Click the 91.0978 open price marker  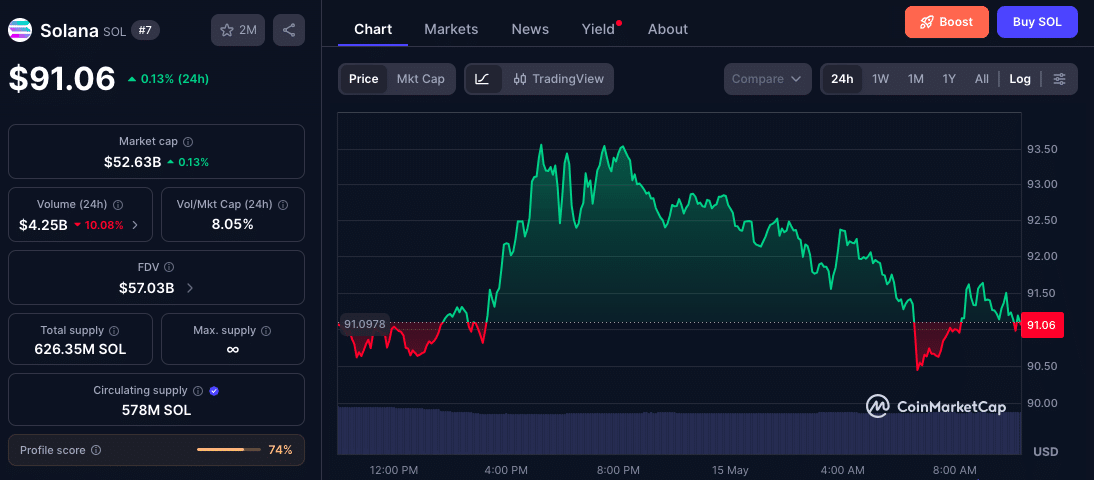coord(364,324)
